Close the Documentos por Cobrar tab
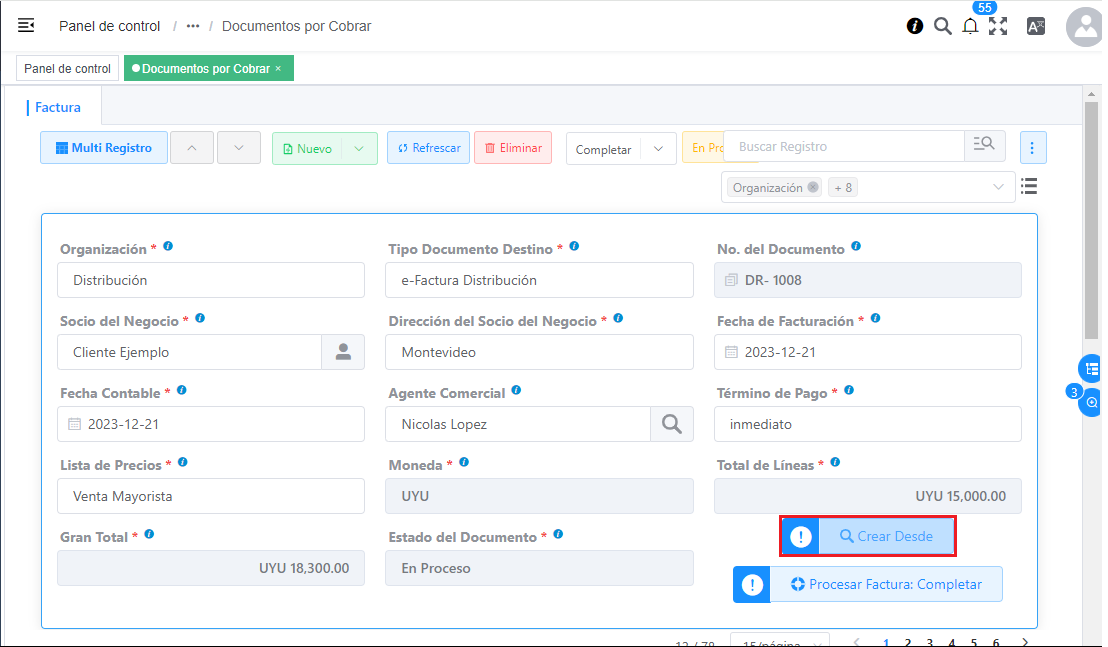The image size is (1108, 647). (278, 69)
